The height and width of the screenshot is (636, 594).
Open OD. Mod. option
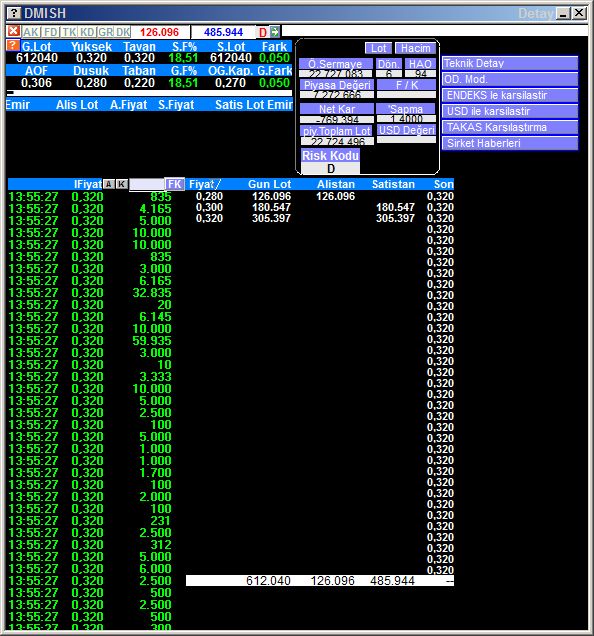click(510, 79)
